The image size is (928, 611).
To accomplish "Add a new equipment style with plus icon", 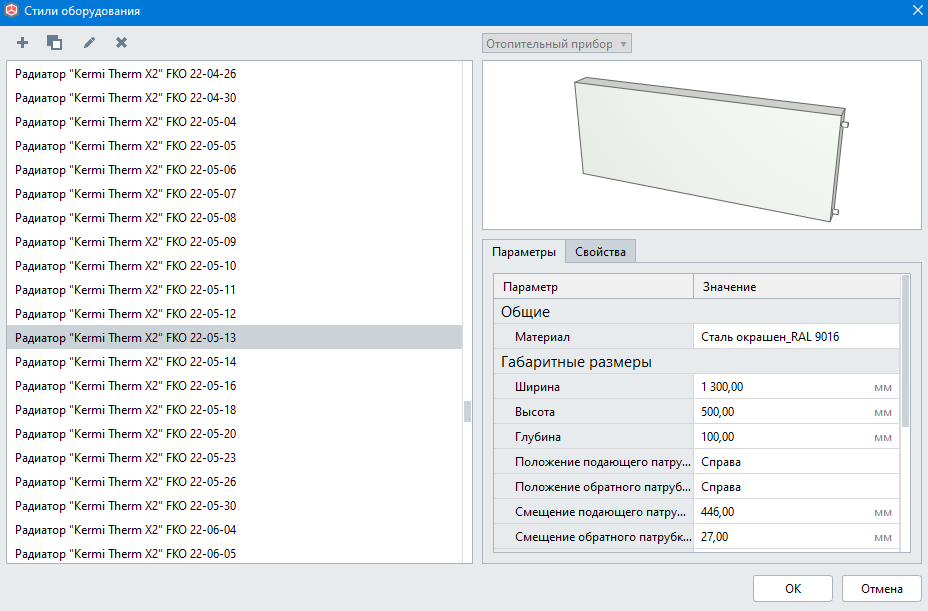I will (22, 43).
